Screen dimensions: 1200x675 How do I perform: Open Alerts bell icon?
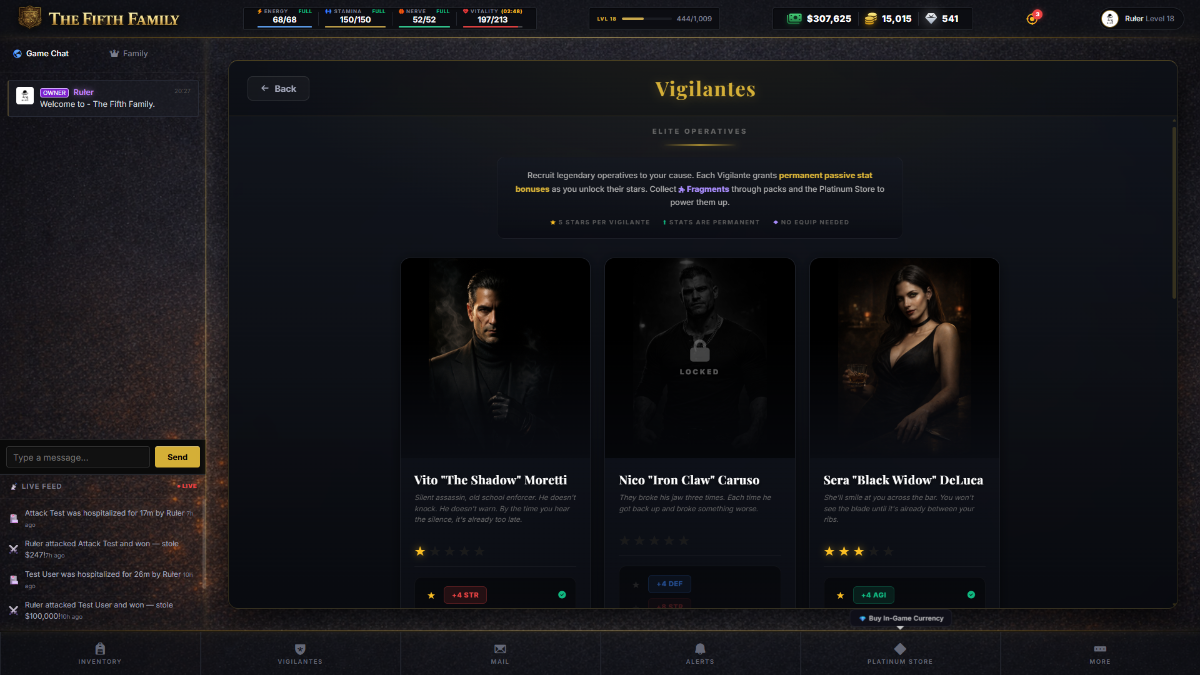[700, 650]
